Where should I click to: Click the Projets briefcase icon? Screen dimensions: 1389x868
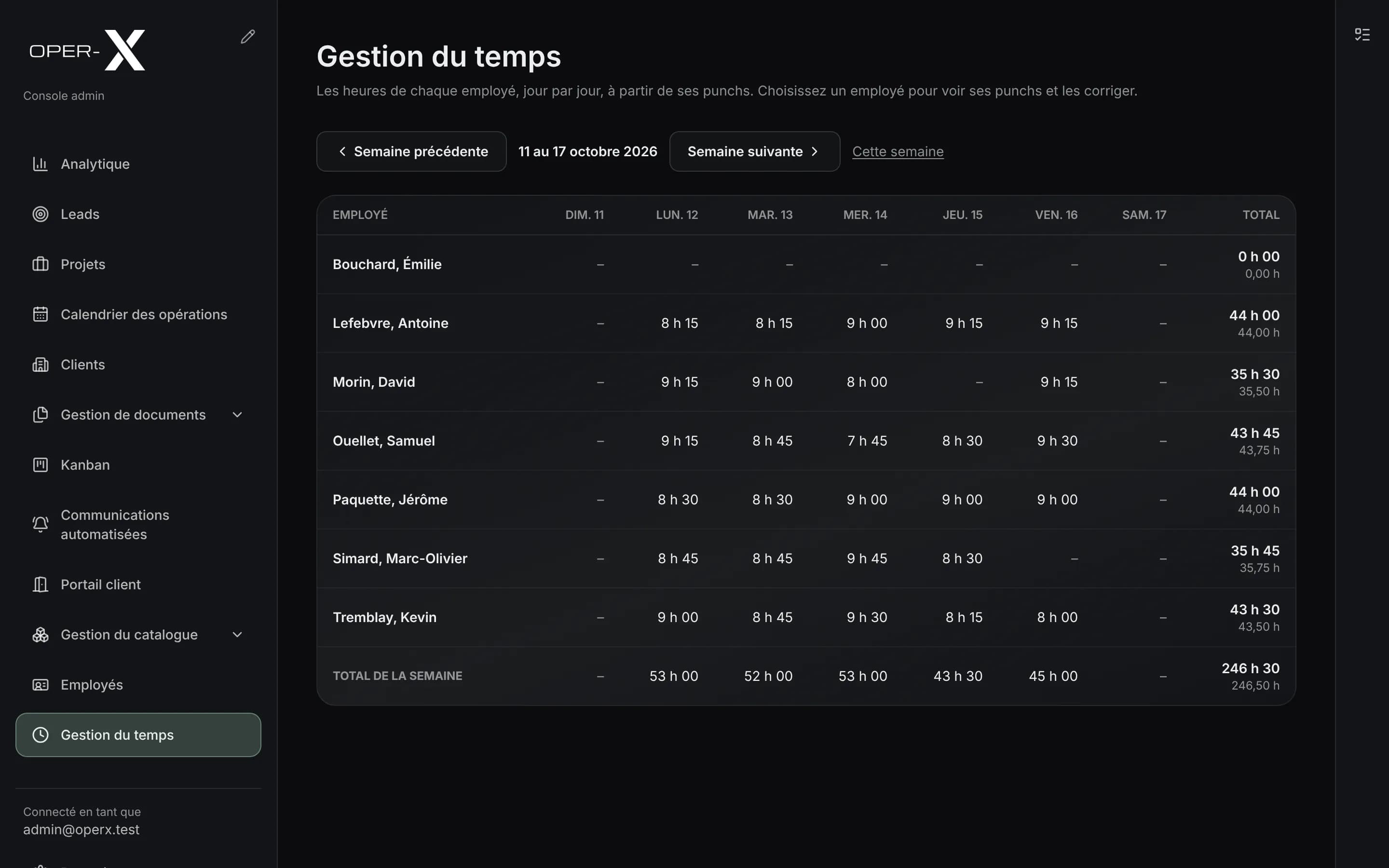[40, 264]
